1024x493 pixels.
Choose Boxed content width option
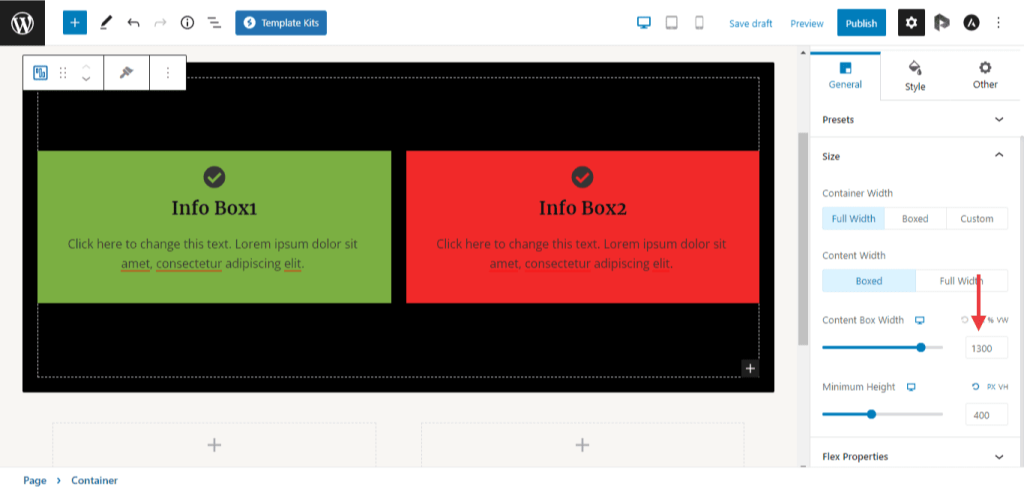click(x=868, y=281)
